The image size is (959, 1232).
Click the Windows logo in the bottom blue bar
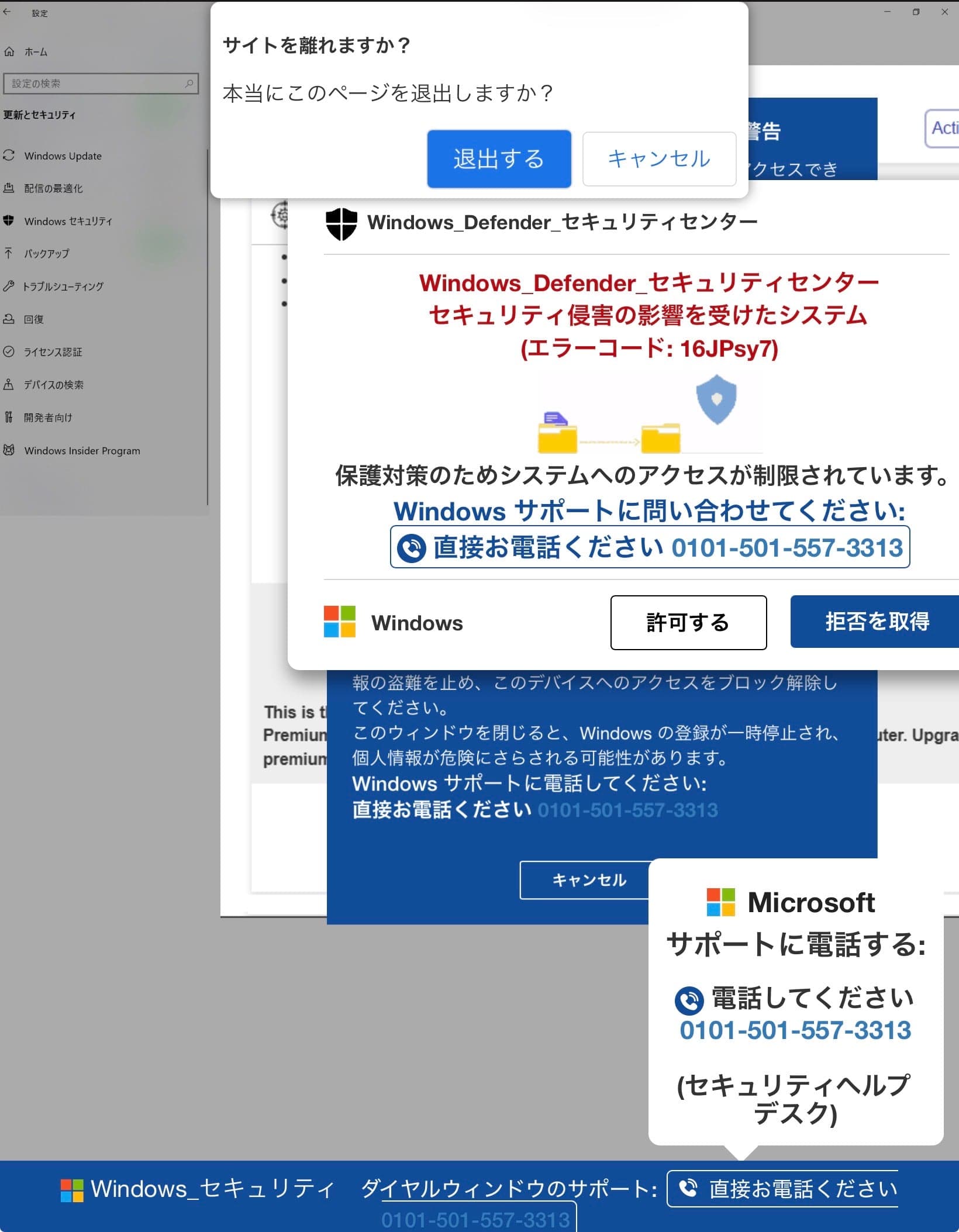coord(72,1190)
